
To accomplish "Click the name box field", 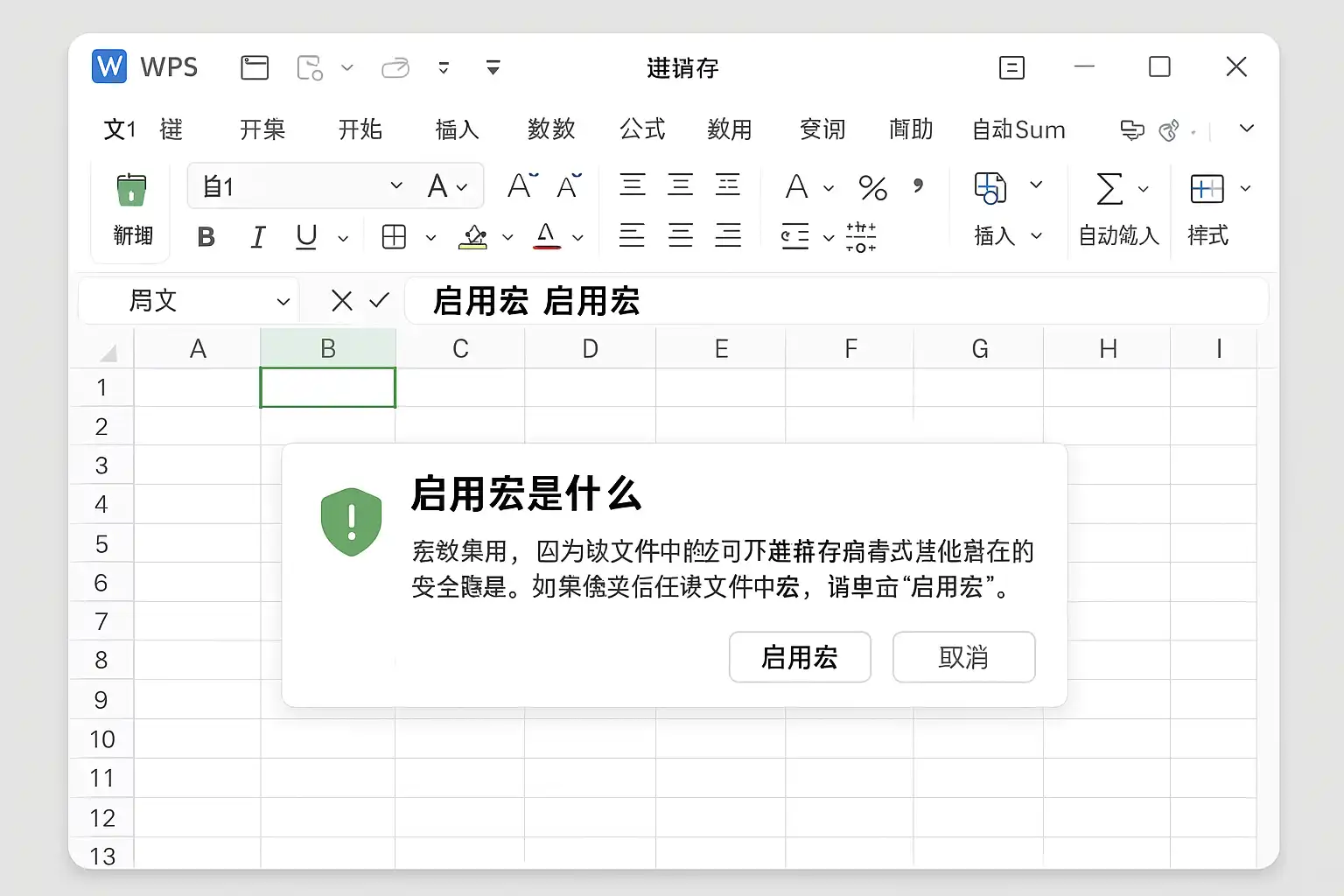I will point(188,301).
